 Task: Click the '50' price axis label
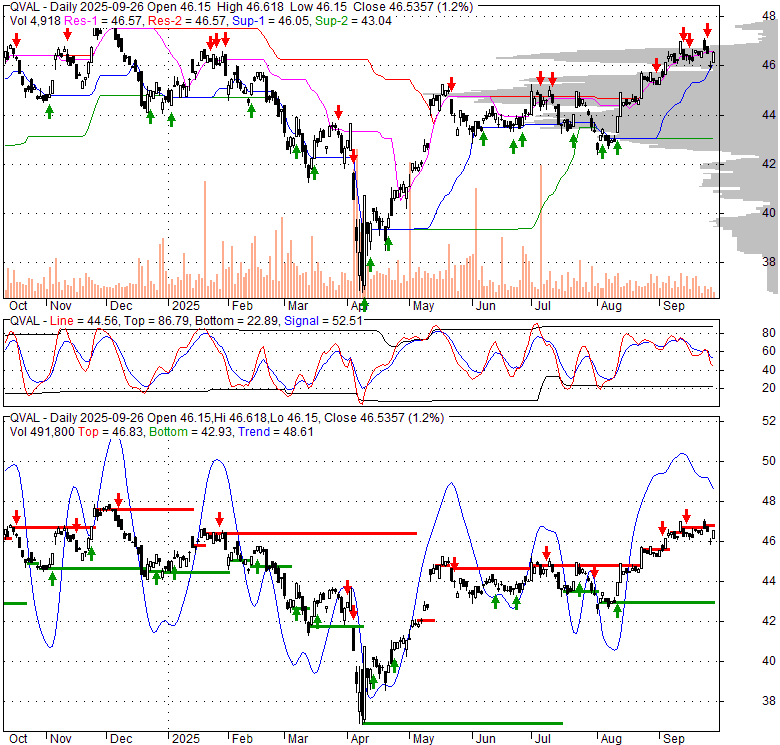(769, 461)
